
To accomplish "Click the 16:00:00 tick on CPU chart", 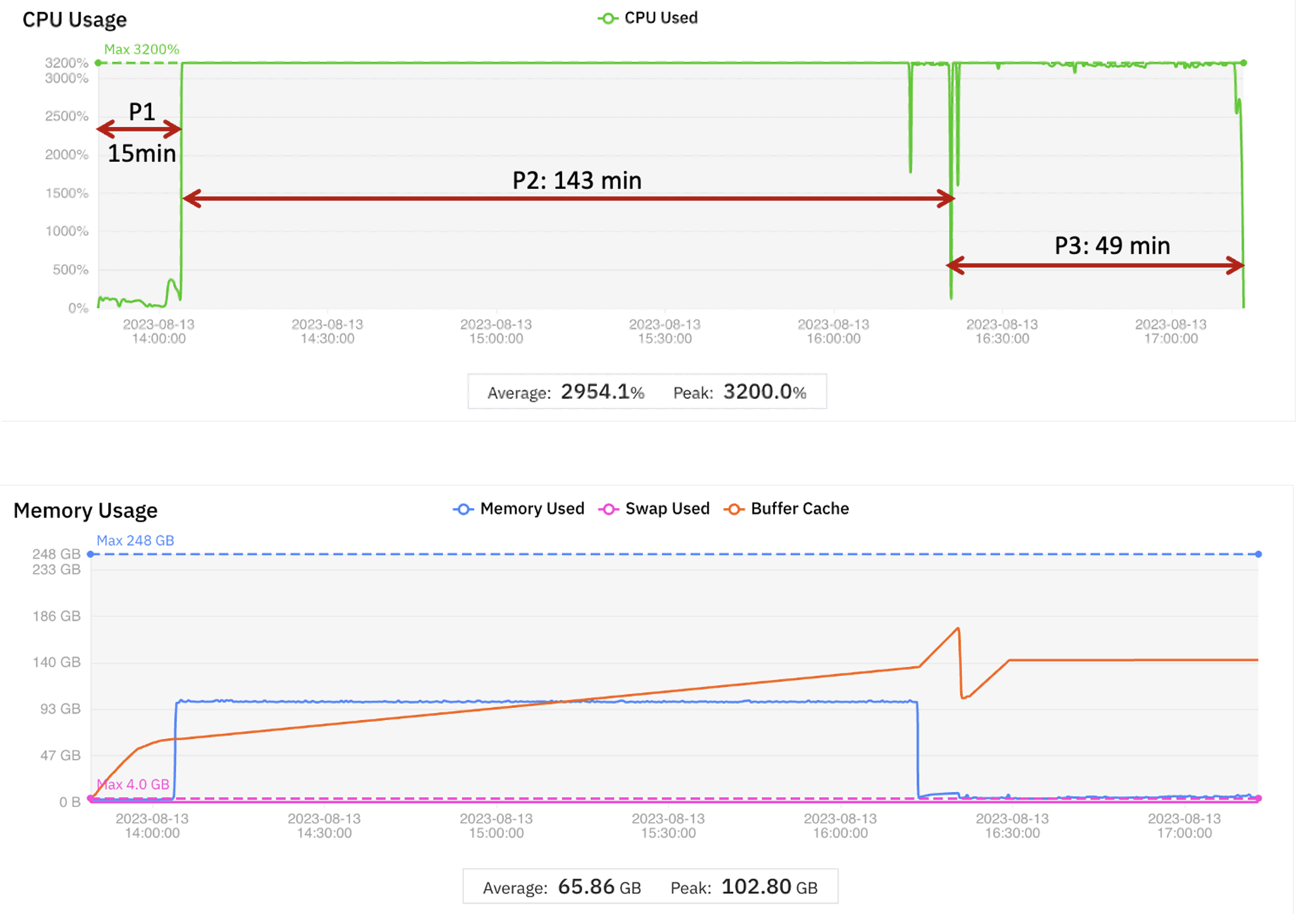I will click(834, 331).
